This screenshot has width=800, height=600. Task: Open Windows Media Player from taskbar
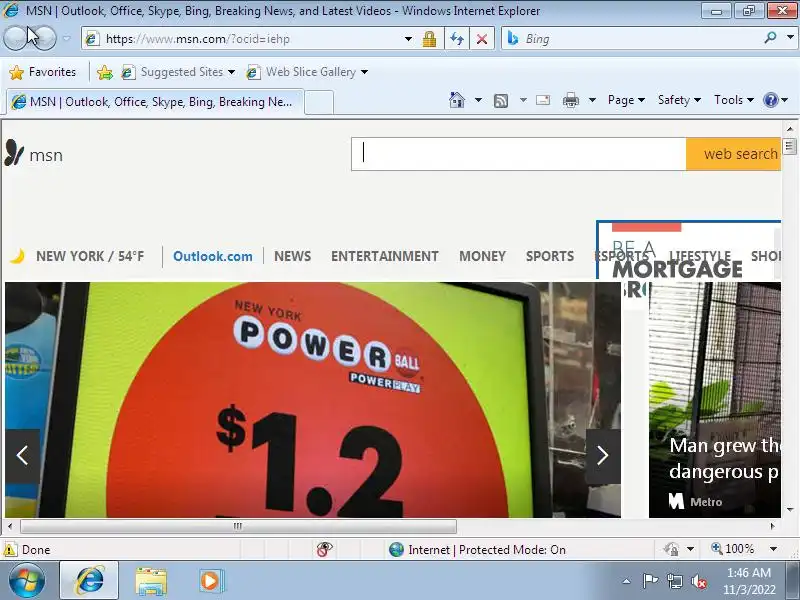(x=211, y=581)
